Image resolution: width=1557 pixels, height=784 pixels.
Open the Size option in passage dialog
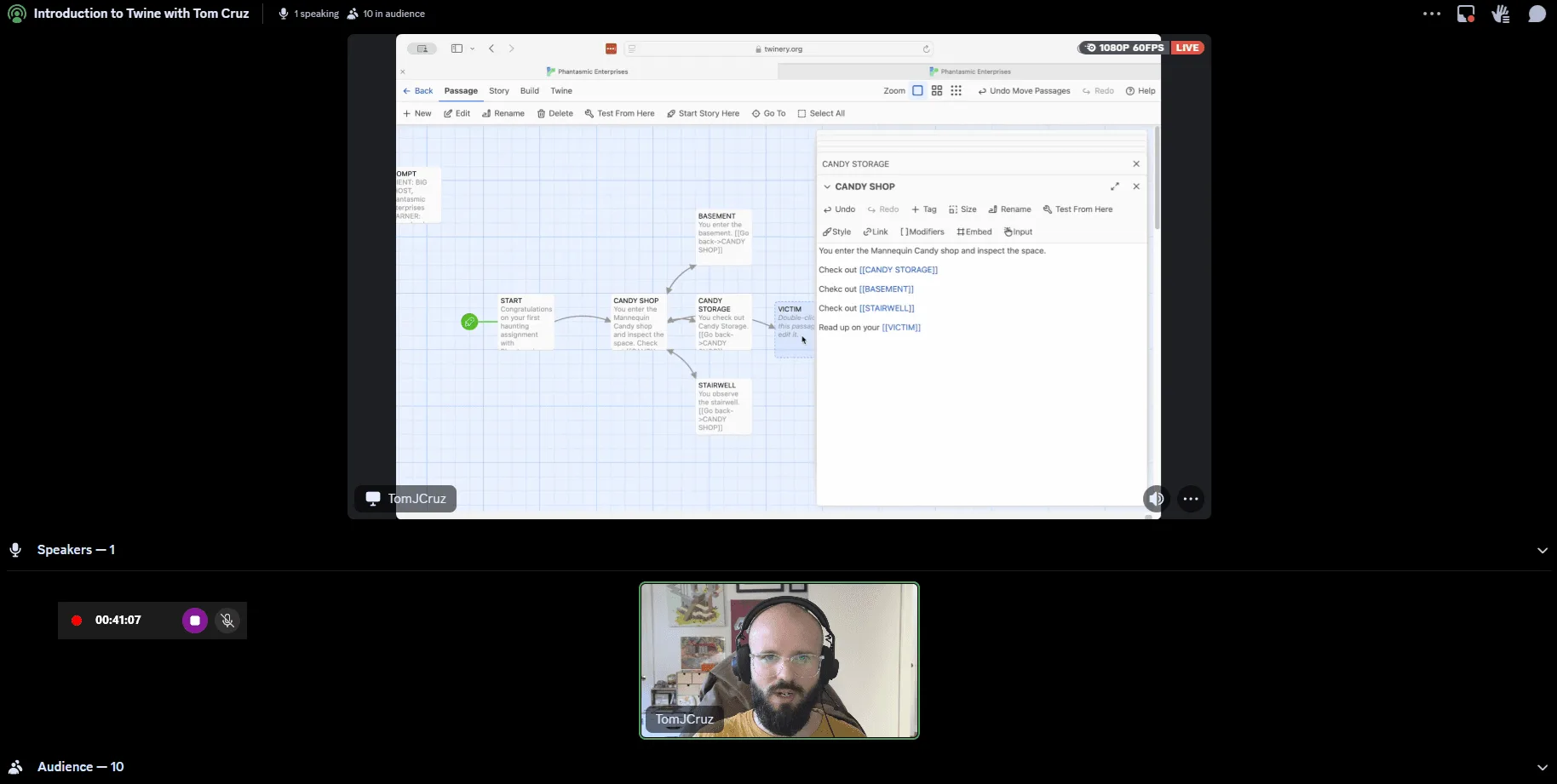pyautogui.click(x=962, y=209)
